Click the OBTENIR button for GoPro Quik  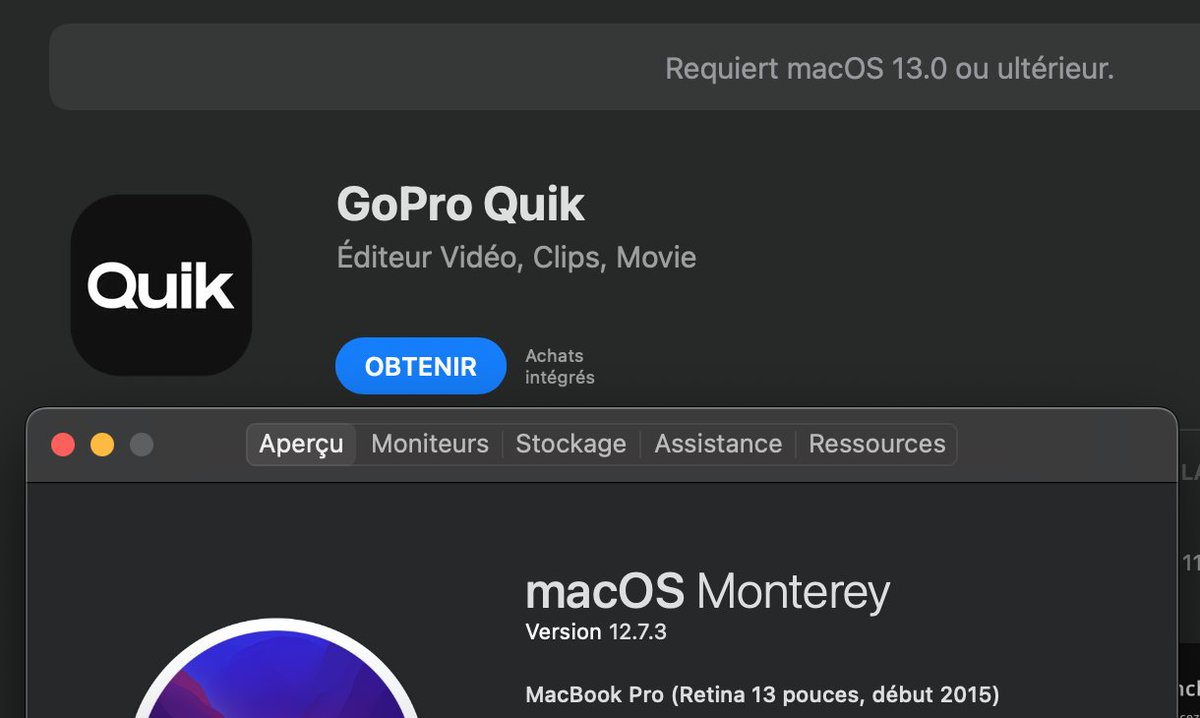tap(420, 366)
